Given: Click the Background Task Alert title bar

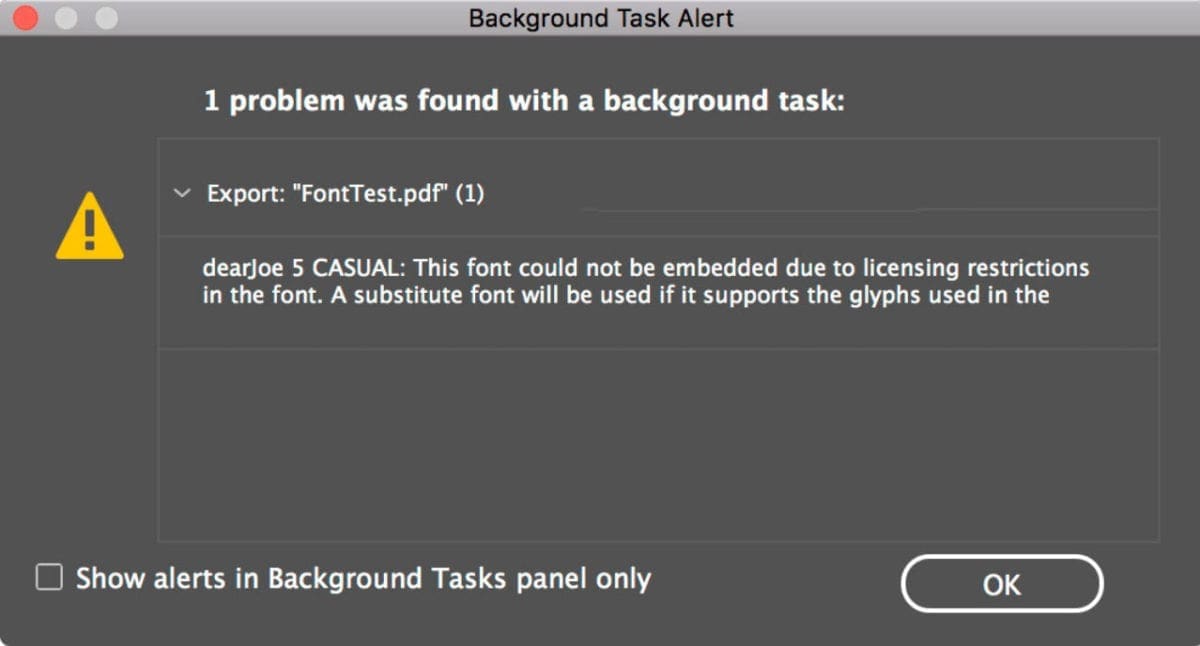Looking at the screenshot, I should (601, 18).
